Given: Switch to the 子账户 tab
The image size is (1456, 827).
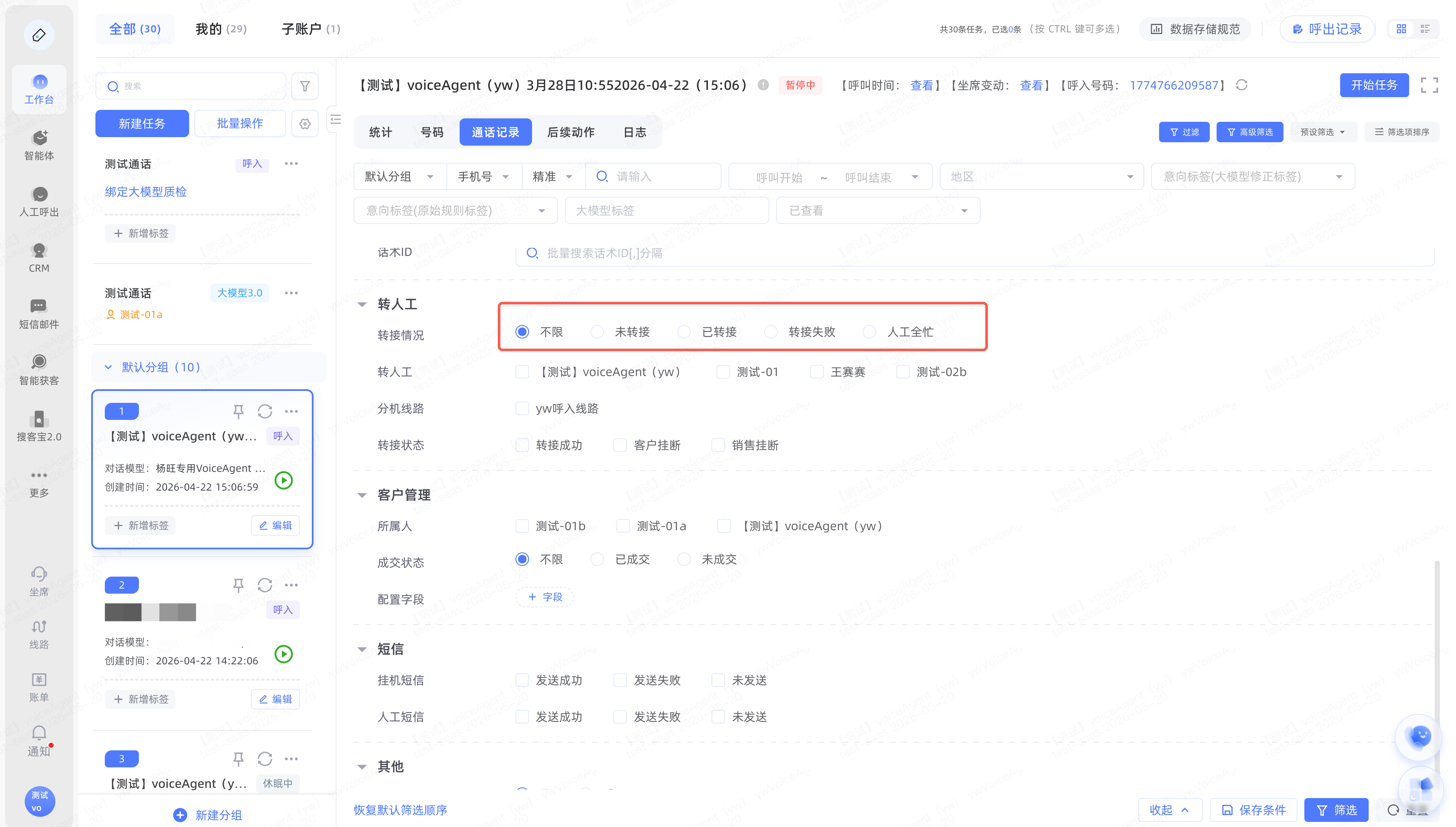Looking at the screenshot, I should (x=311, y=29).
